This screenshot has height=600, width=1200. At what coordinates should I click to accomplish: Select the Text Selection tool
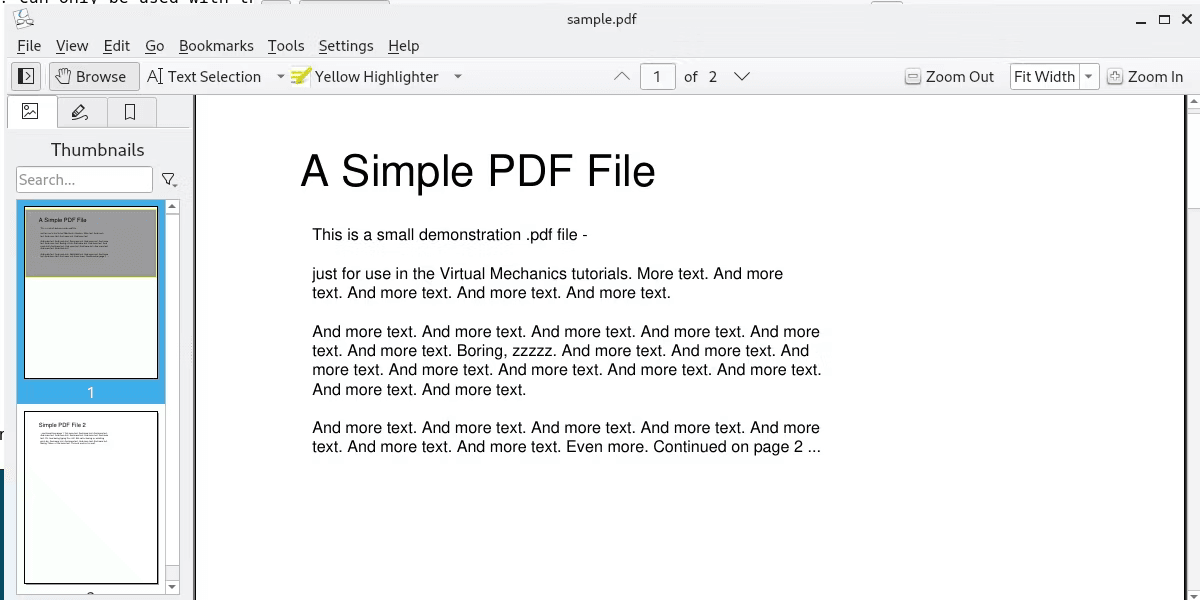point(205,76)
